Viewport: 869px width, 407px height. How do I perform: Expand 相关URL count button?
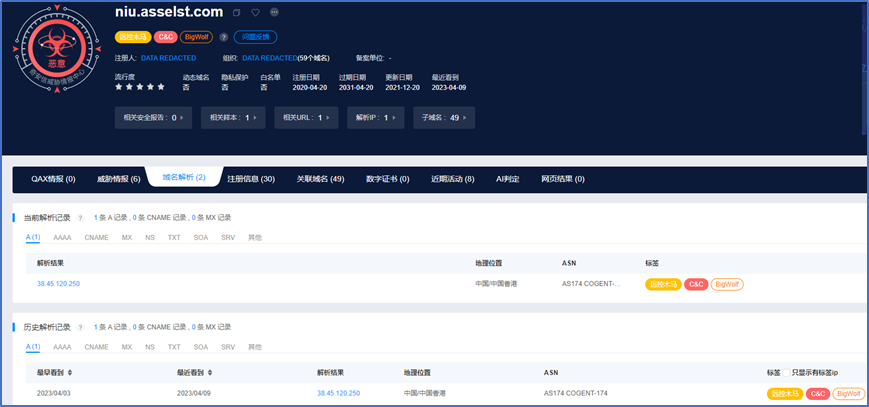coord(306,118)
